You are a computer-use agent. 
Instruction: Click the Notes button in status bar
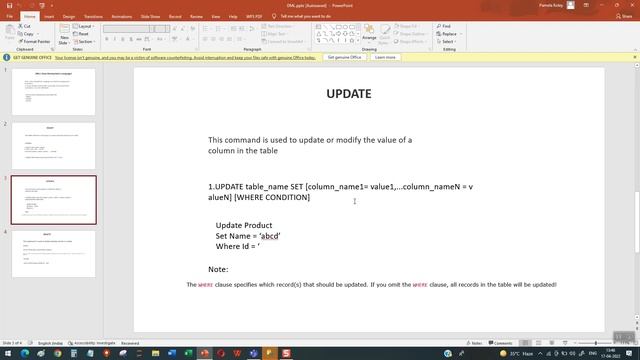point(474,343)
